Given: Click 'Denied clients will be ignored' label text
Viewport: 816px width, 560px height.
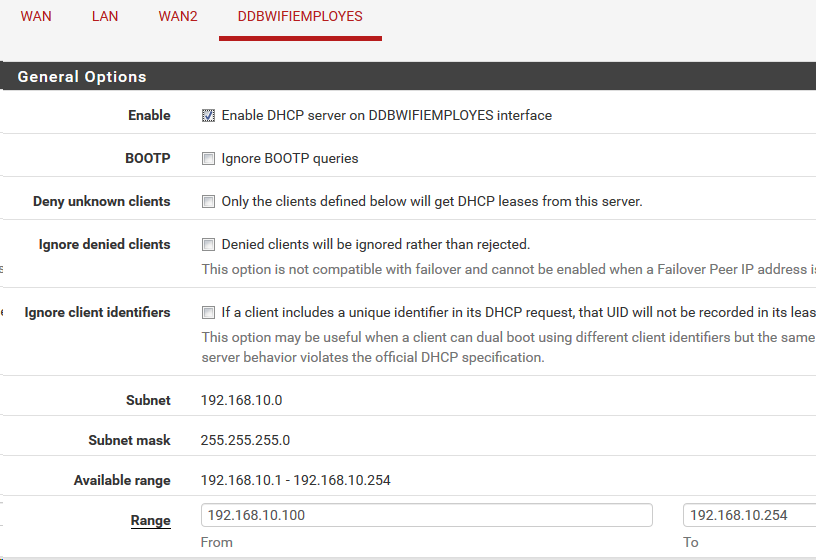Looking at the screenshot, I should click(x=375, y=245).
